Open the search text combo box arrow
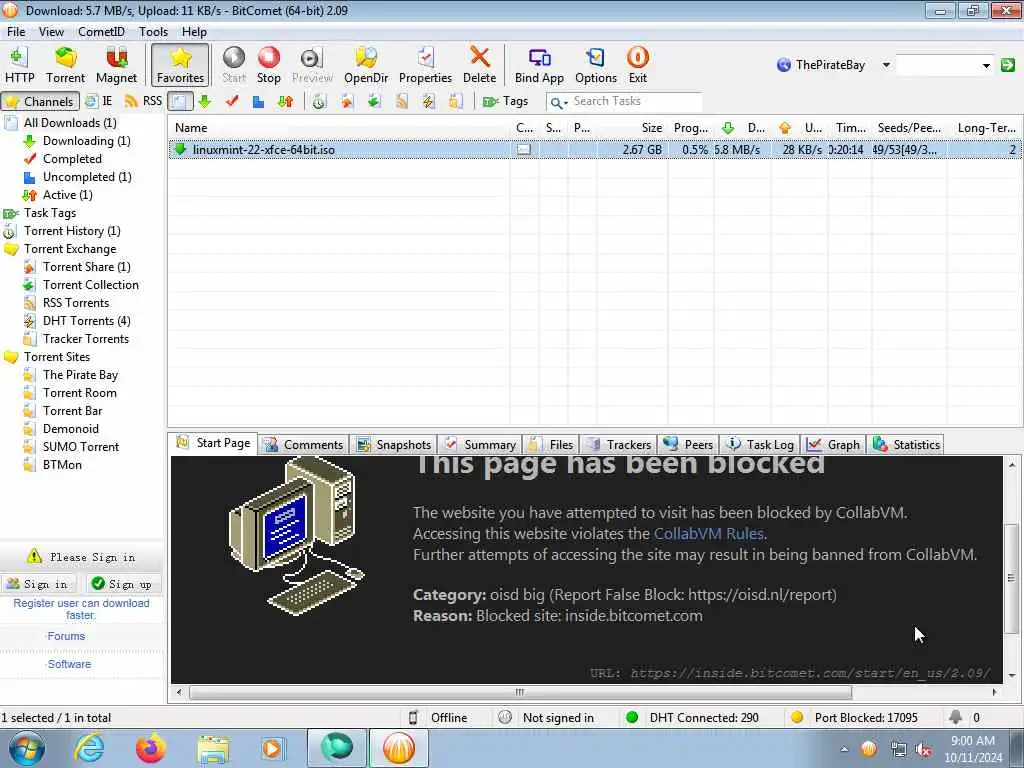 tap(986, 65)
